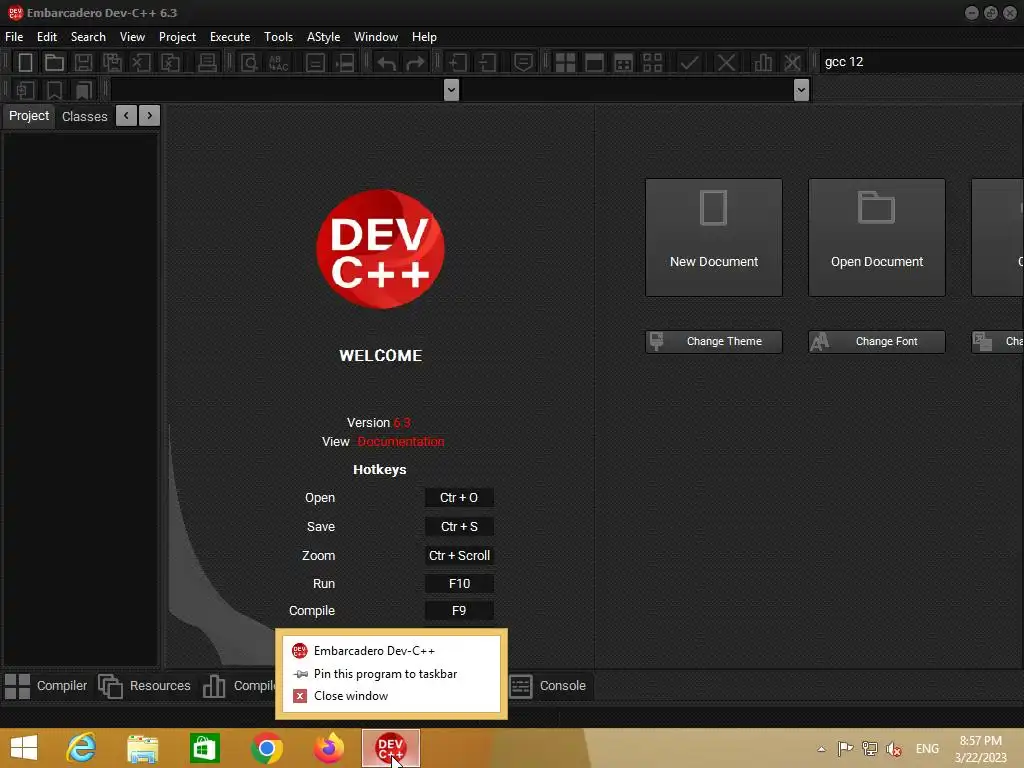Click the Redo arrow toolbar icon
This screenshot has width=1024, height=768.
(415, 63)
